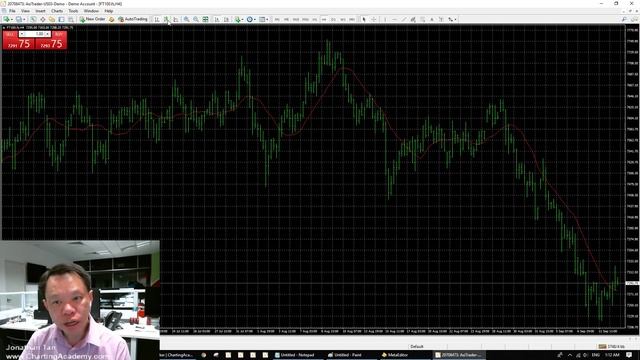The height and width of the screenshot is (360, 640).
Task: Select the W1 timeframe
Action: pyautogui.click(x=343, y=19)
